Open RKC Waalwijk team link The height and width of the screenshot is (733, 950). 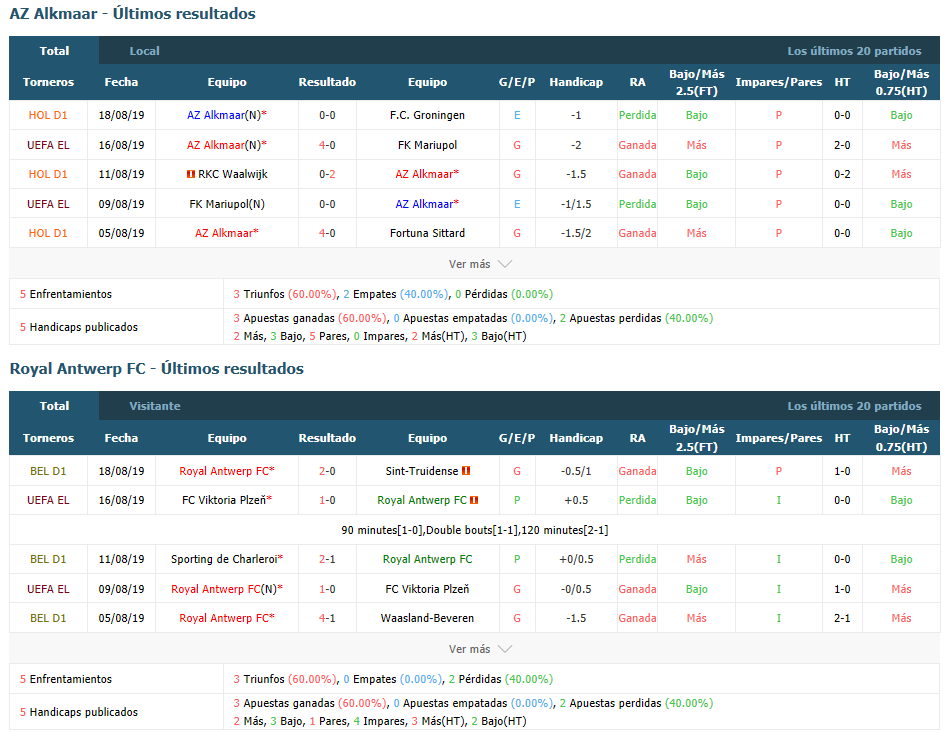(x=233, y=174)
